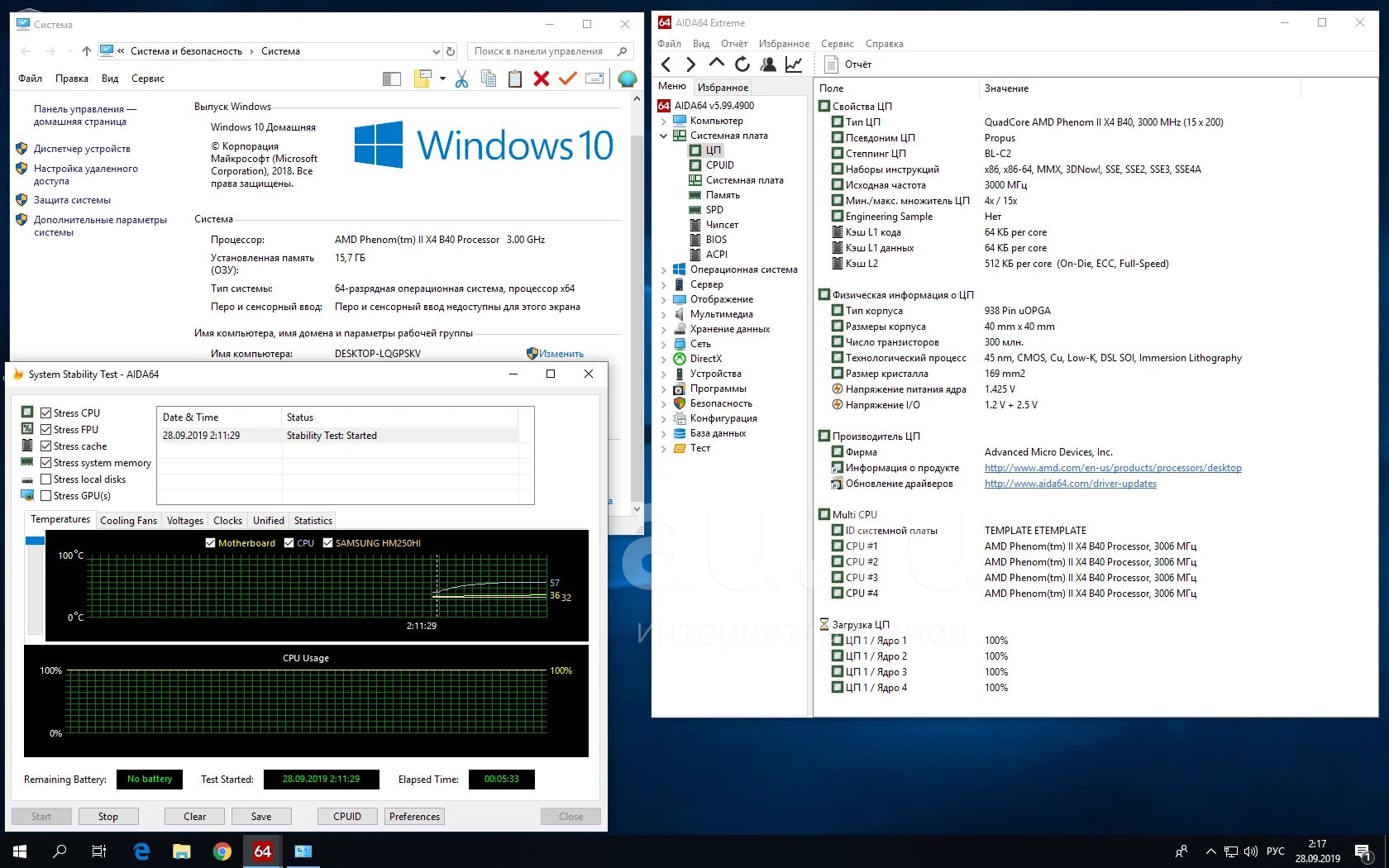Click AIDA64 up-level arrow icon
Image resolution: width=1389 pixels, height=868 pixels.
tap(717, 63)
